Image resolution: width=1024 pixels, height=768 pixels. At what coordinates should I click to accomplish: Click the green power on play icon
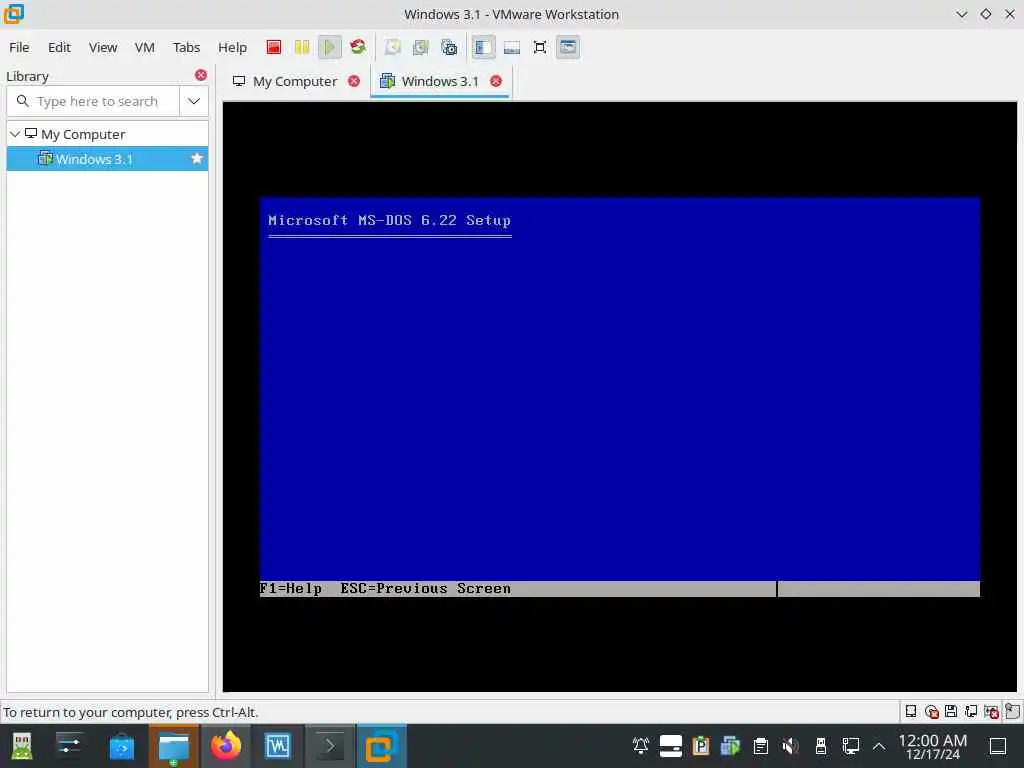(330, 47)
